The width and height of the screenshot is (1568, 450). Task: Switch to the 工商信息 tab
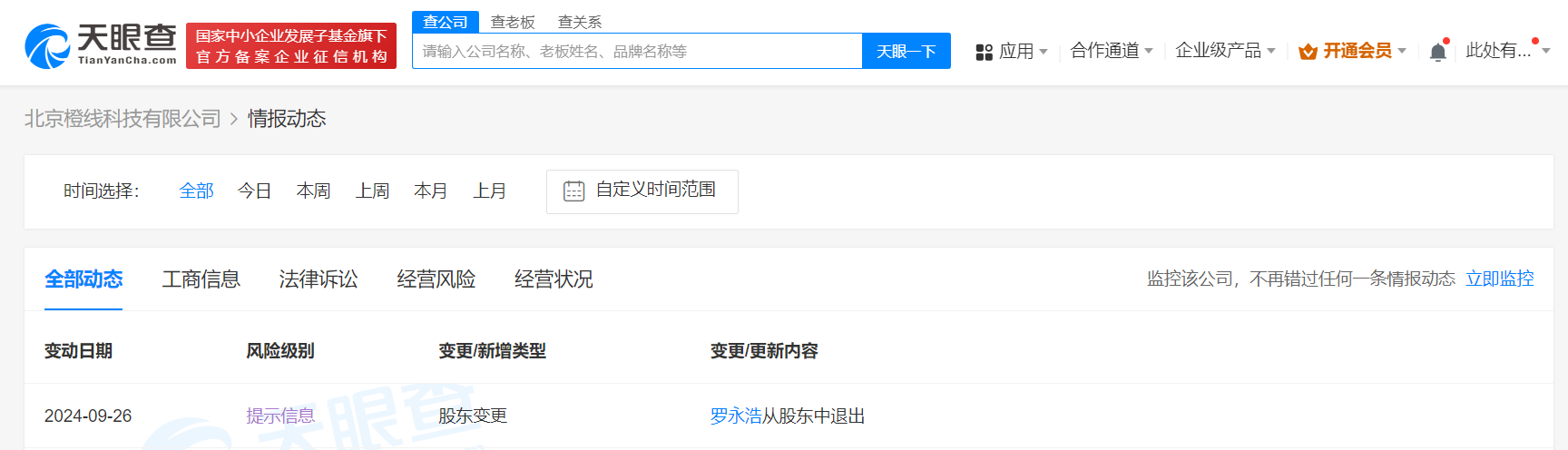point(201,279)
